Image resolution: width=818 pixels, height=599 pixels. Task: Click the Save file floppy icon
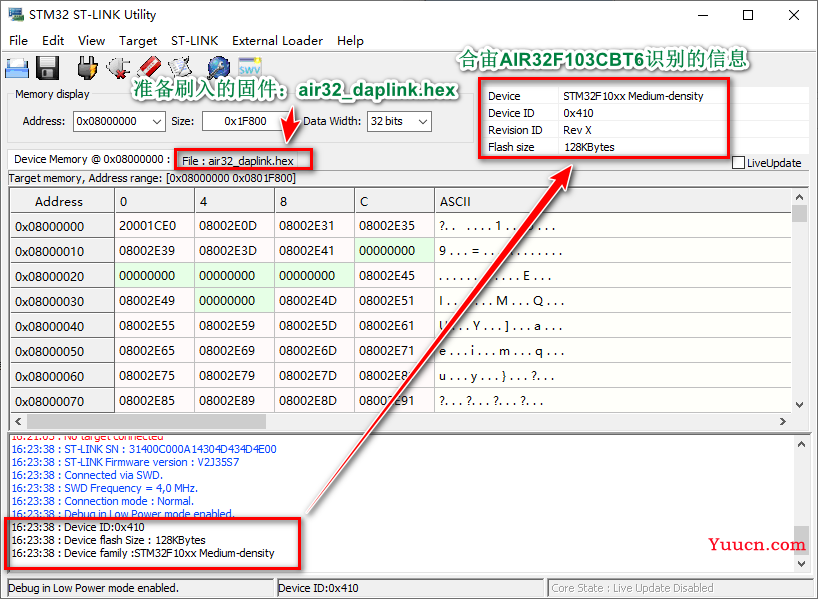point(47,68)
